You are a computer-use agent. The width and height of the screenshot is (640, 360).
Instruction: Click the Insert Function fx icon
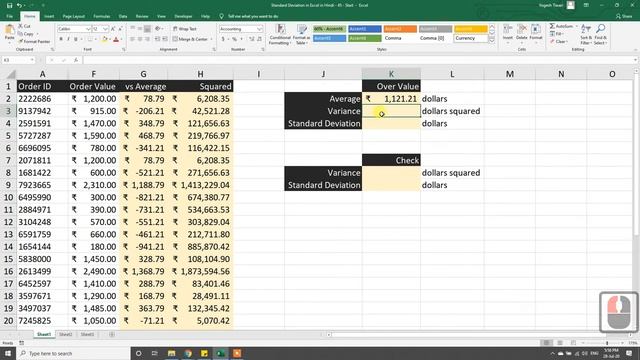click(76, 60)
